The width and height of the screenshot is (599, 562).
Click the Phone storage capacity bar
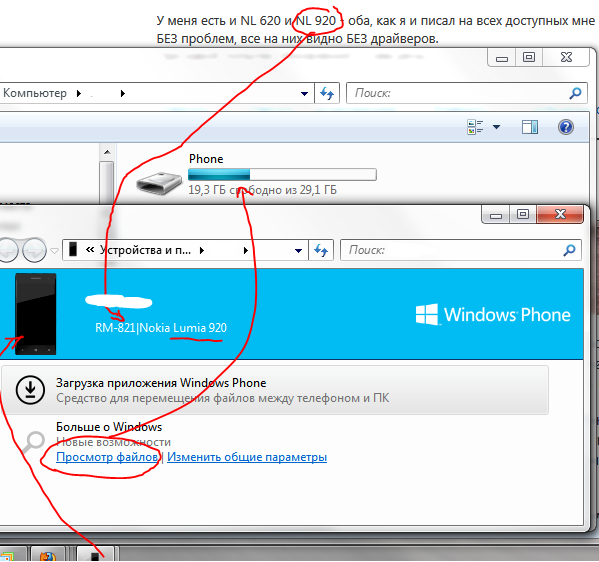click(x=282, y=175)
